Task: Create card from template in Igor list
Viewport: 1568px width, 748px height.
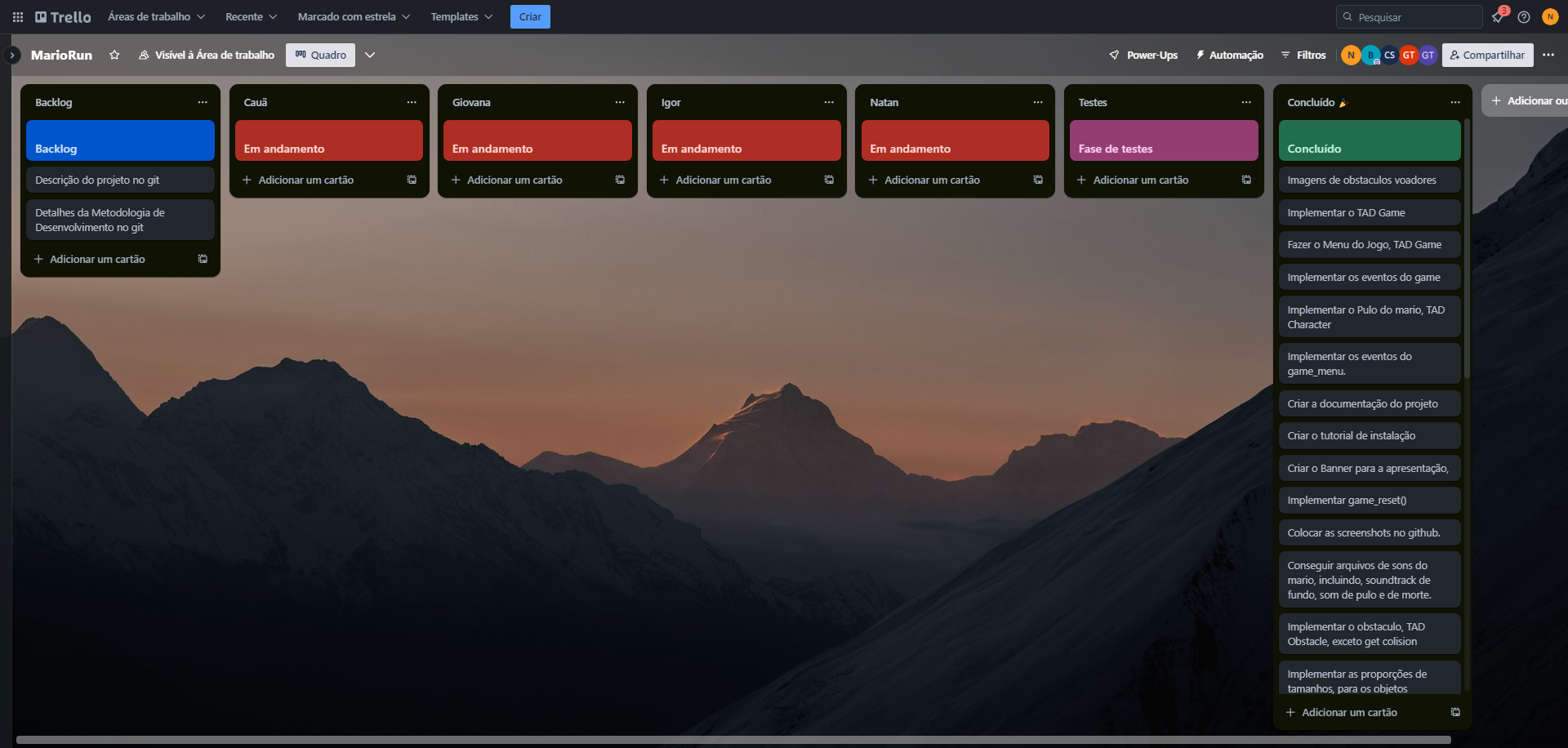Action: click(829, 180)
